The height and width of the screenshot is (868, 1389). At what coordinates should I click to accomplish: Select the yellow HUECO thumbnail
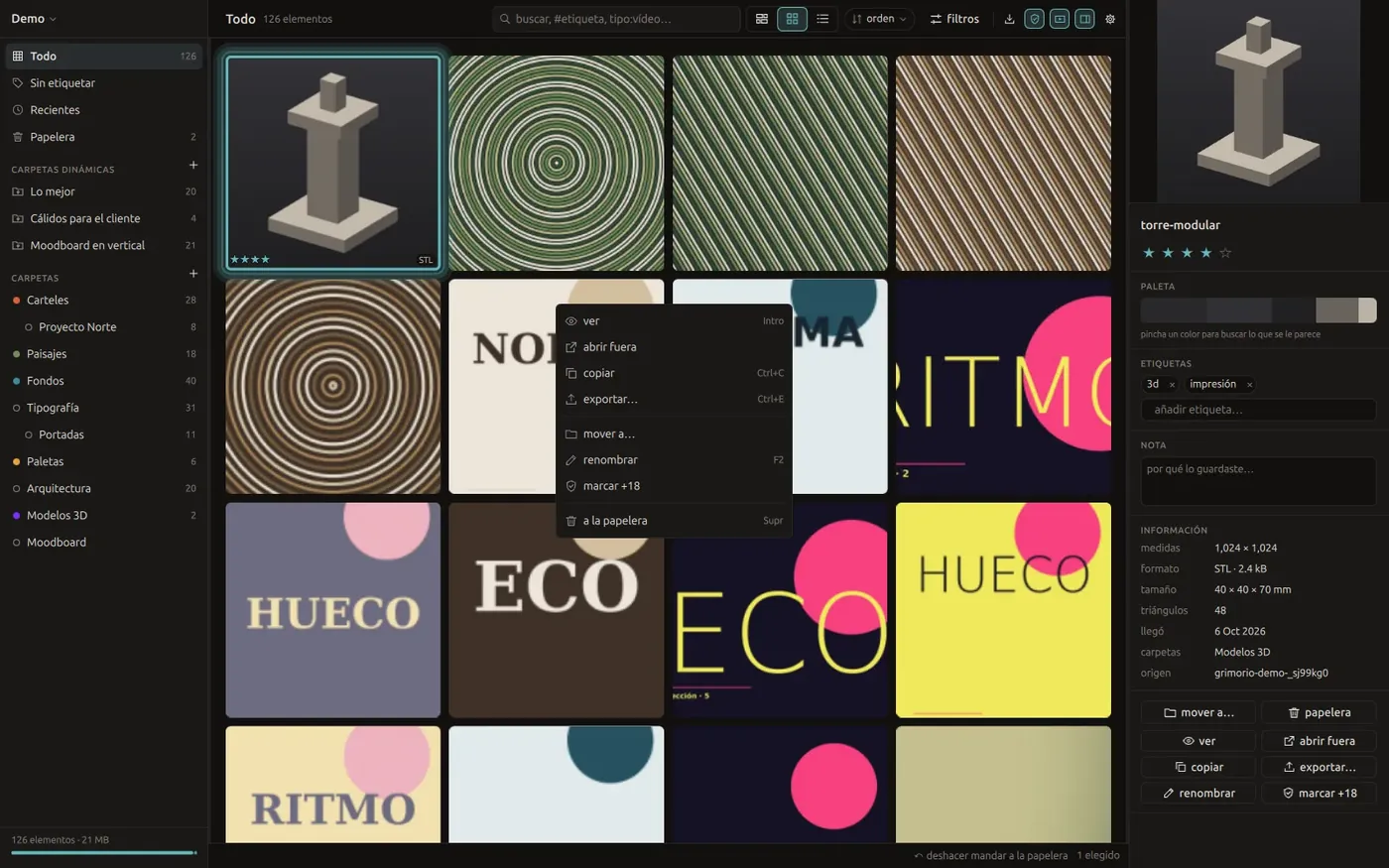point(1003,610)
